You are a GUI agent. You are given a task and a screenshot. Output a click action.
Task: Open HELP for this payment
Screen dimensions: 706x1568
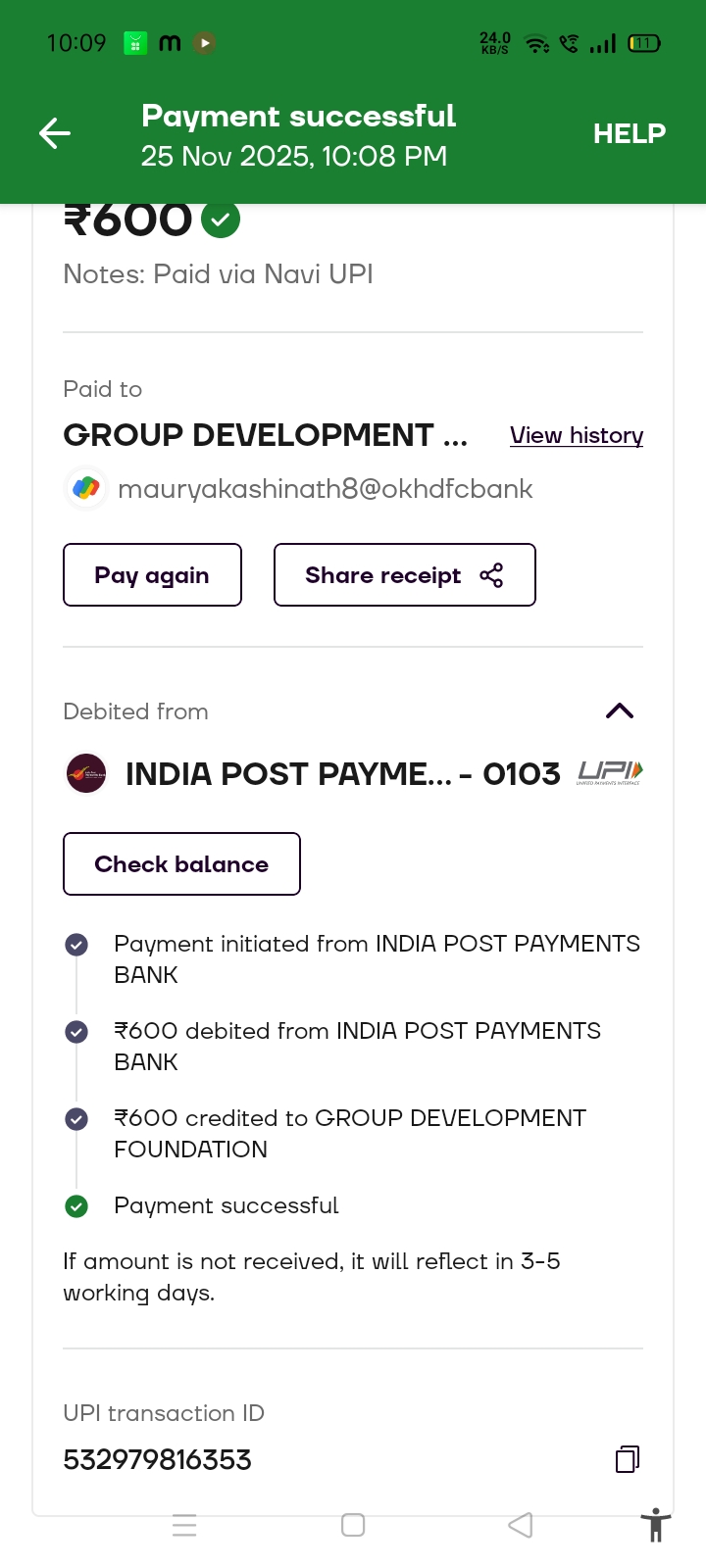click(629, 133)
